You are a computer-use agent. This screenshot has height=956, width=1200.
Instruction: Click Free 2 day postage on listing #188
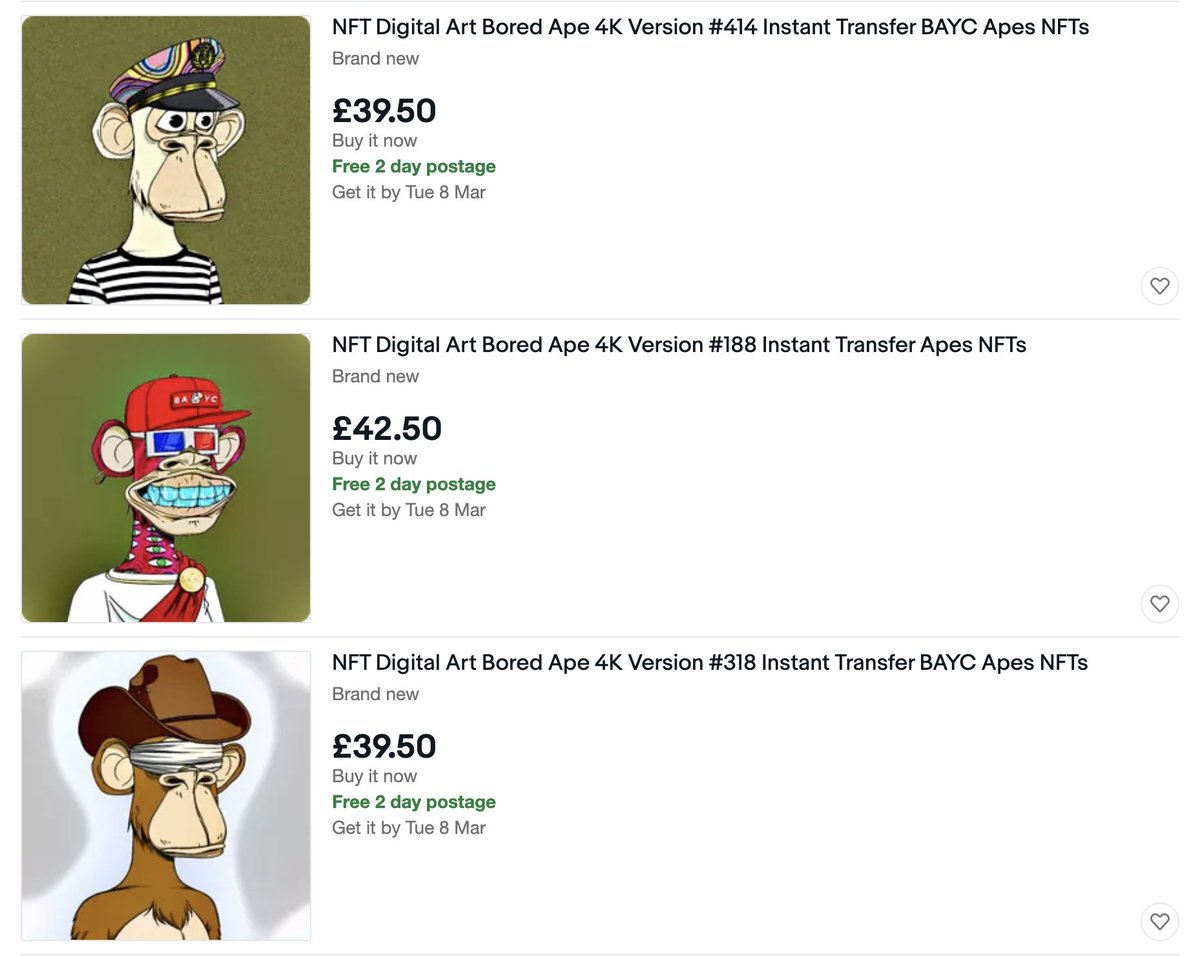coord(414,485)
